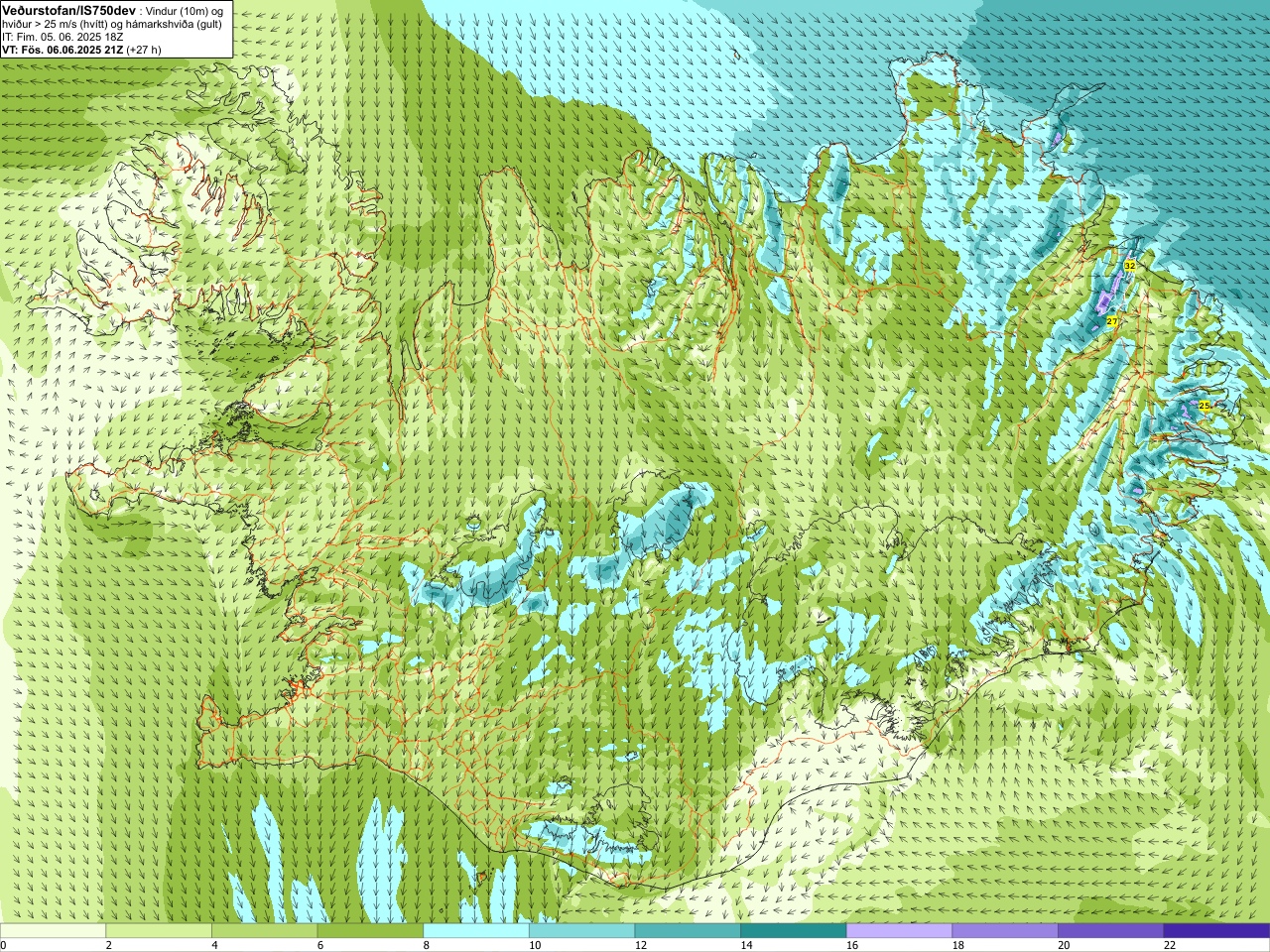Click the 2–4 m/s legend color swatch
The image size is (1270, 952).
tap(159, 931)
